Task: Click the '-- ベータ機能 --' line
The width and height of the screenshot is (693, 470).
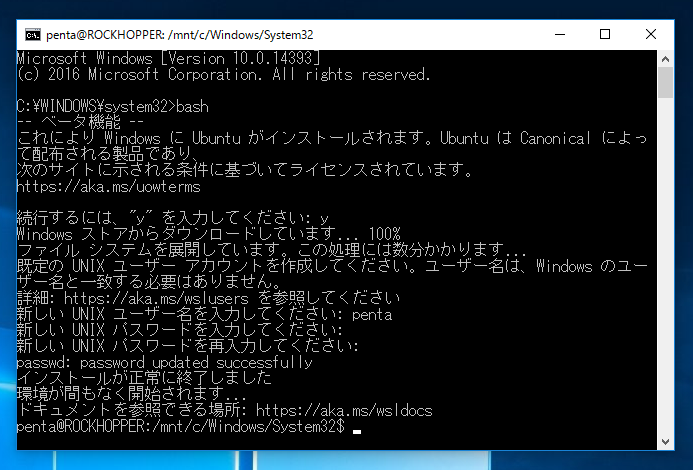Action: [x=80, y=122]
